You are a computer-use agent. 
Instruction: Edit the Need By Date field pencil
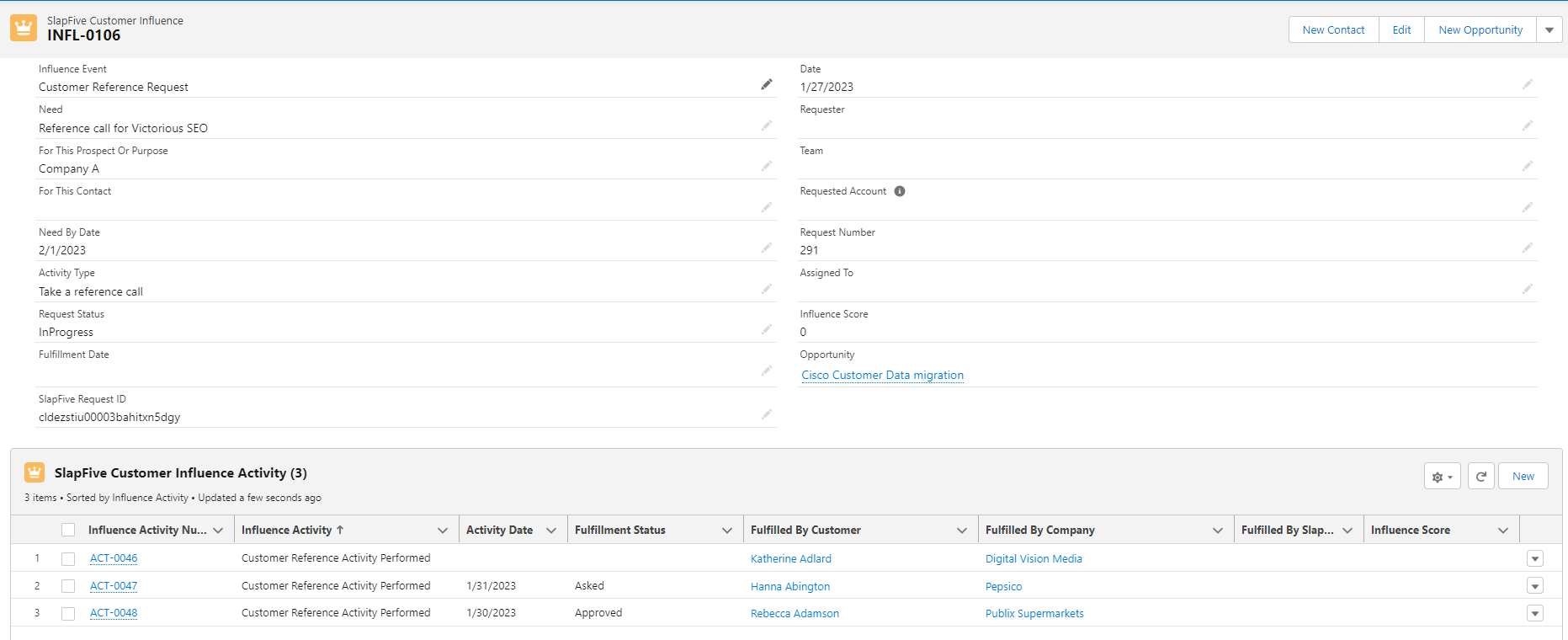point(766,248)
